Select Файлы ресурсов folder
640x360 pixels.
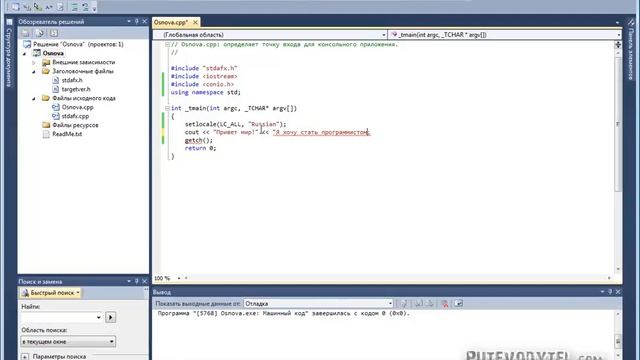tap(70, 125)
